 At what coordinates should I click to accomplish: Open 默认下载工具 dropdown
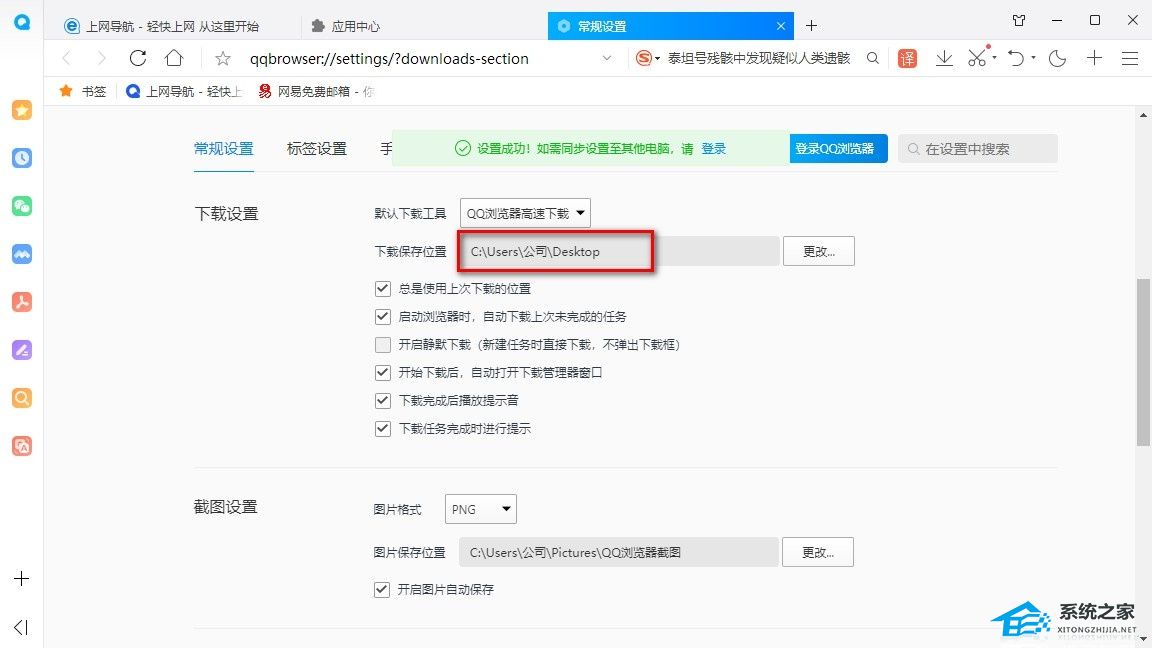(x=525, y=213)
